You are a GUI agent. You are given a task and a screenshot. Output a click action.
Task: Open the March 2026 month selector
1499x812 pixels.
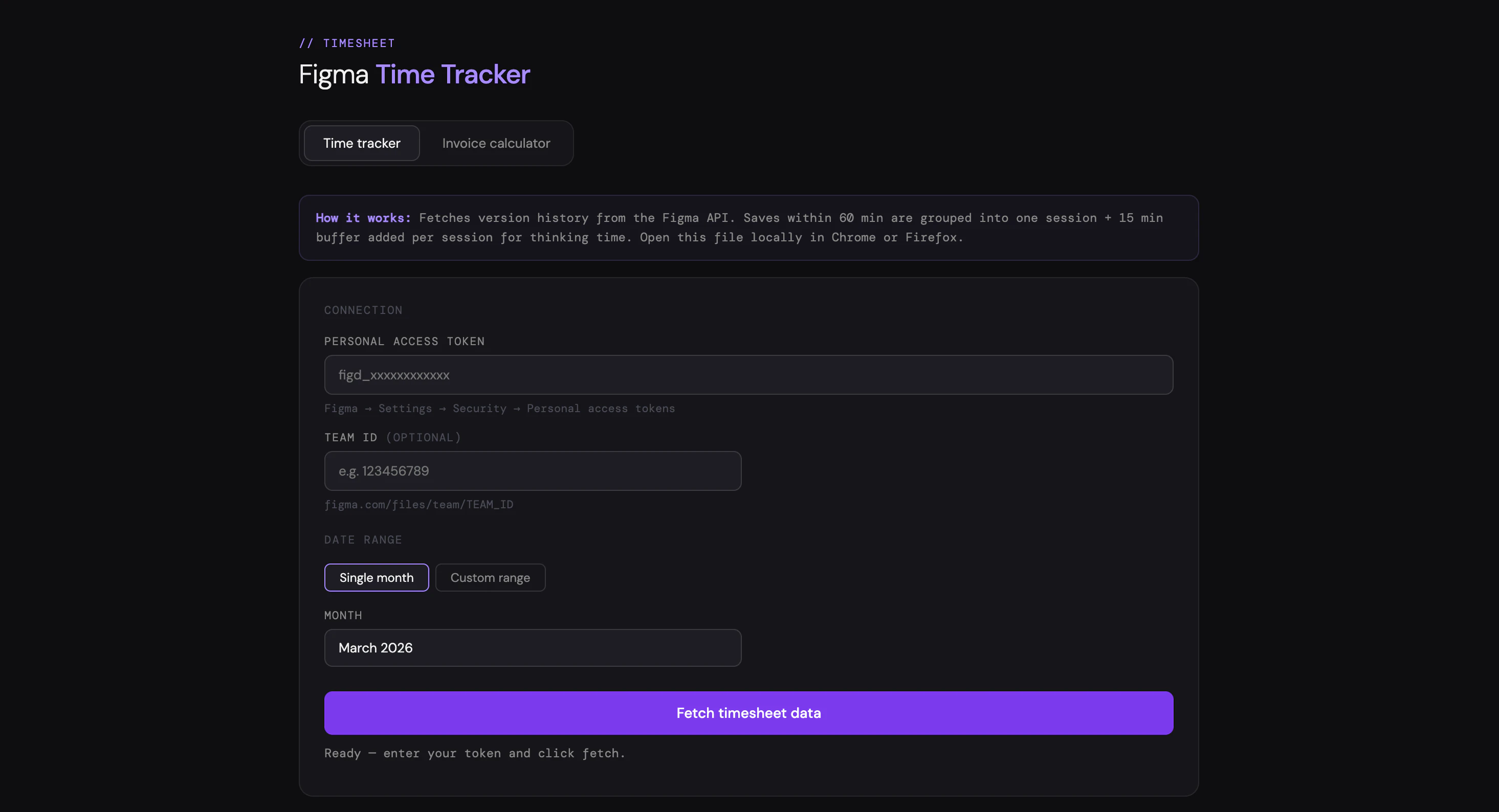(532, 647)
